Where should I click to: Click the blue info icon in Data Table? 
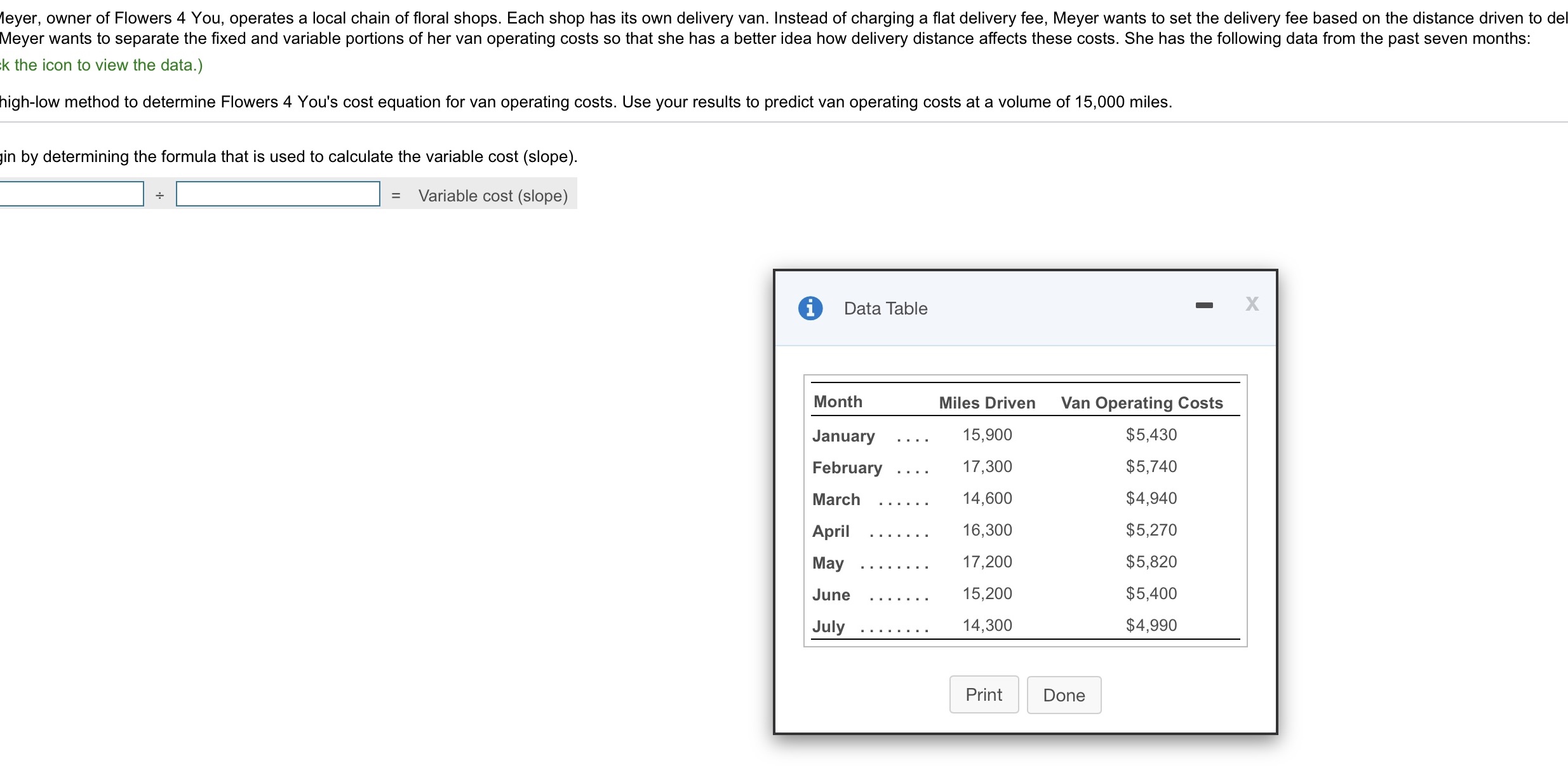(x=810, y=308)
